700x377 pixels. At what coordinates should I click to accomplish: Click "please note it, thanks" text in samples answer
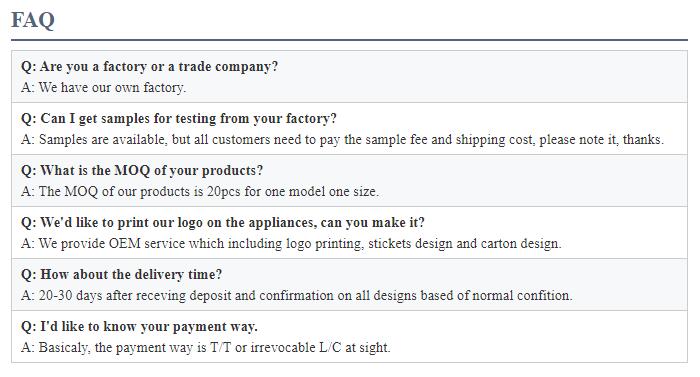point(601,139)
